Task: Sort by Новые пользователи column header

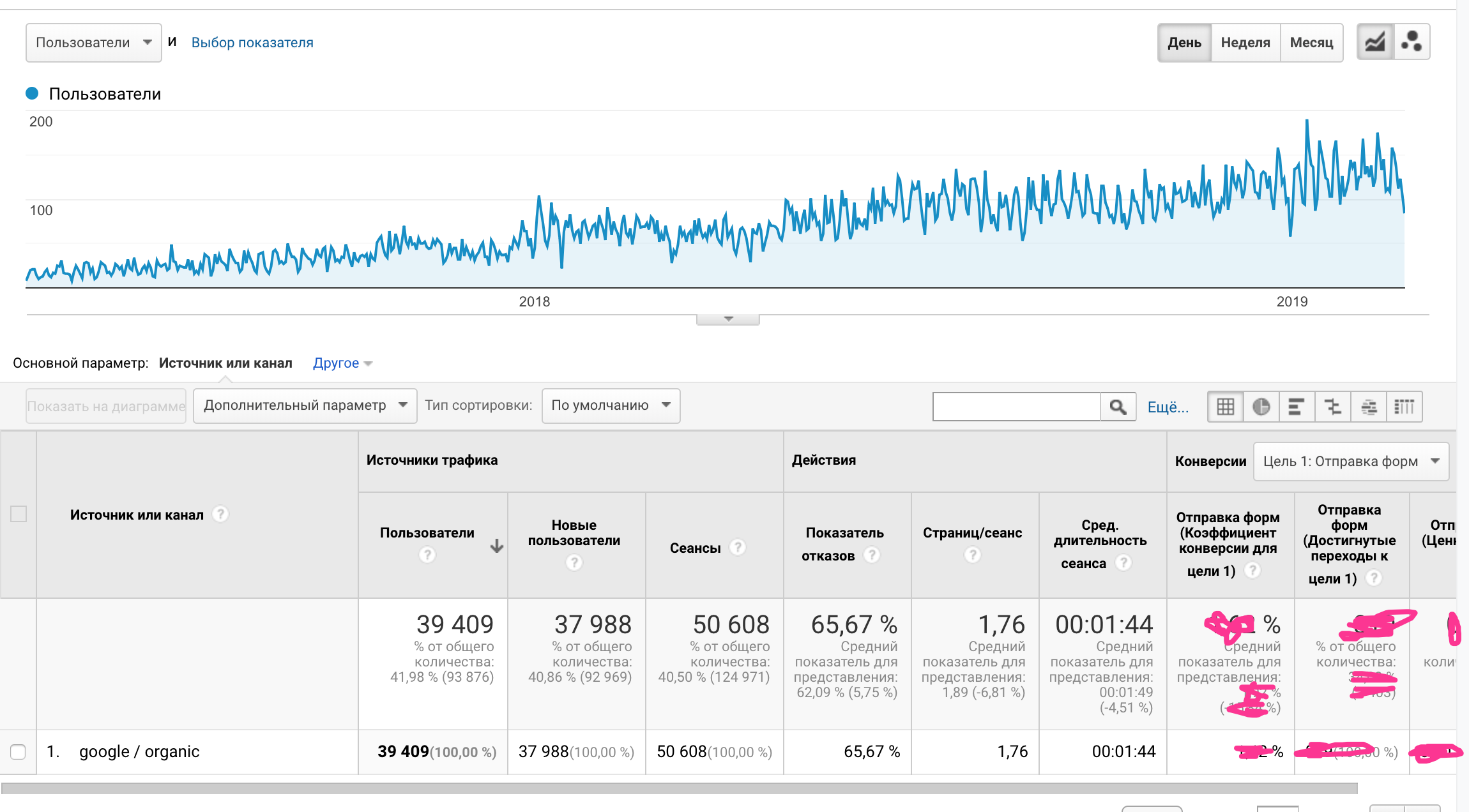Action: tap(574, 533)
